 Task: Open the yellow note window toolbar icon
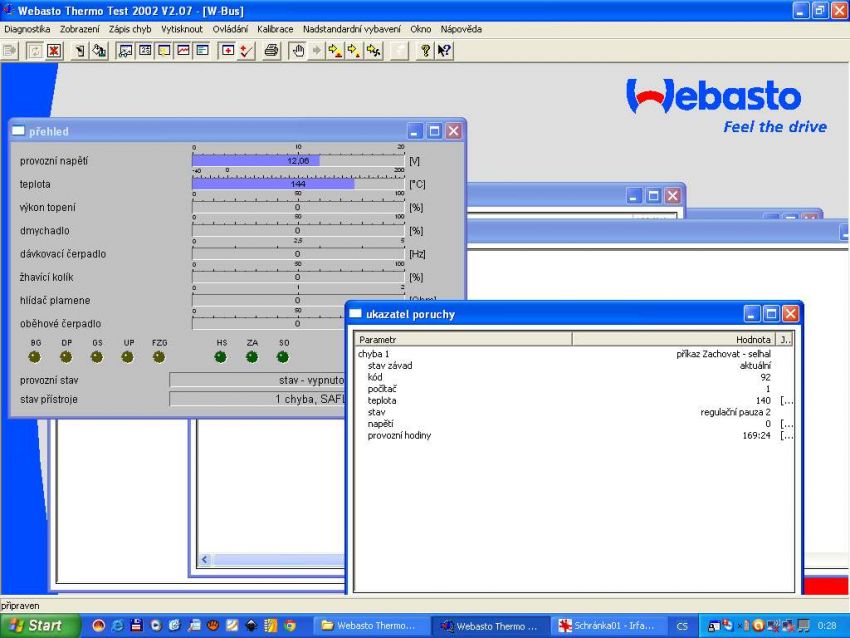(x=164, y=51)
